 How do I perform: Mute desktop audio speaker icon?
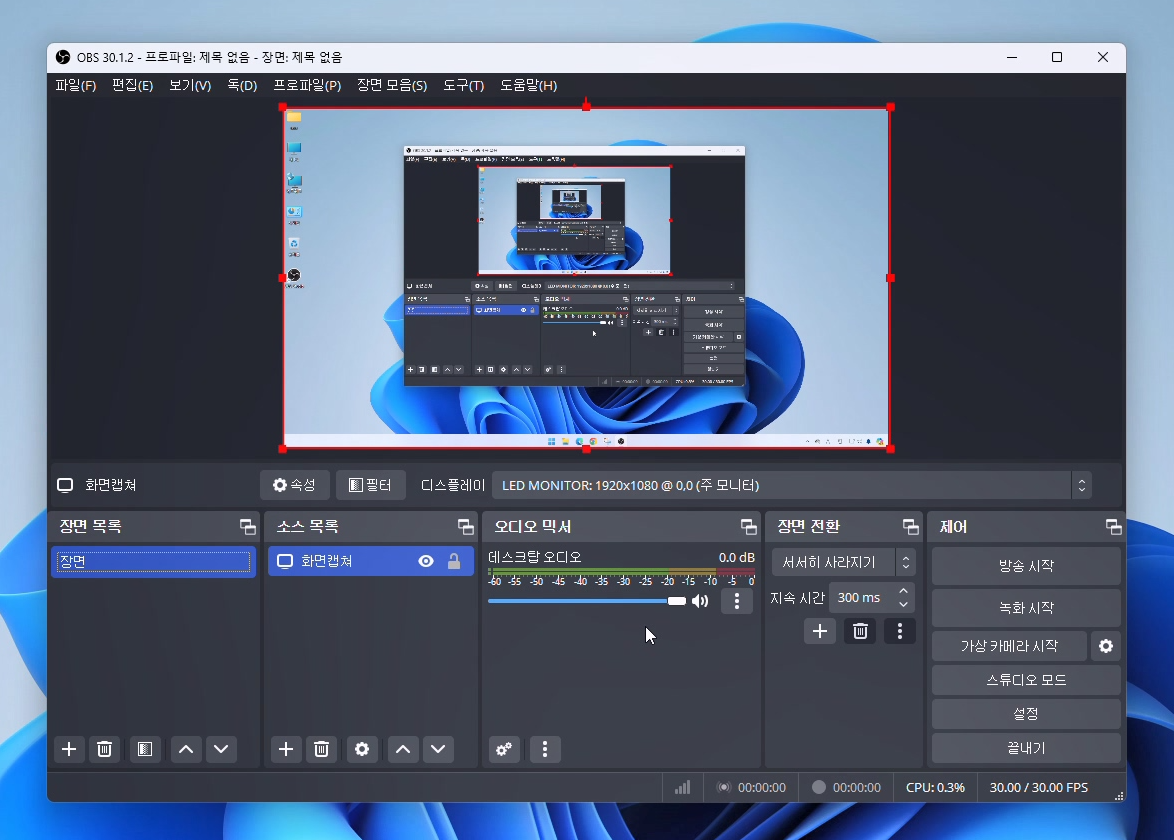coord(700,601)
